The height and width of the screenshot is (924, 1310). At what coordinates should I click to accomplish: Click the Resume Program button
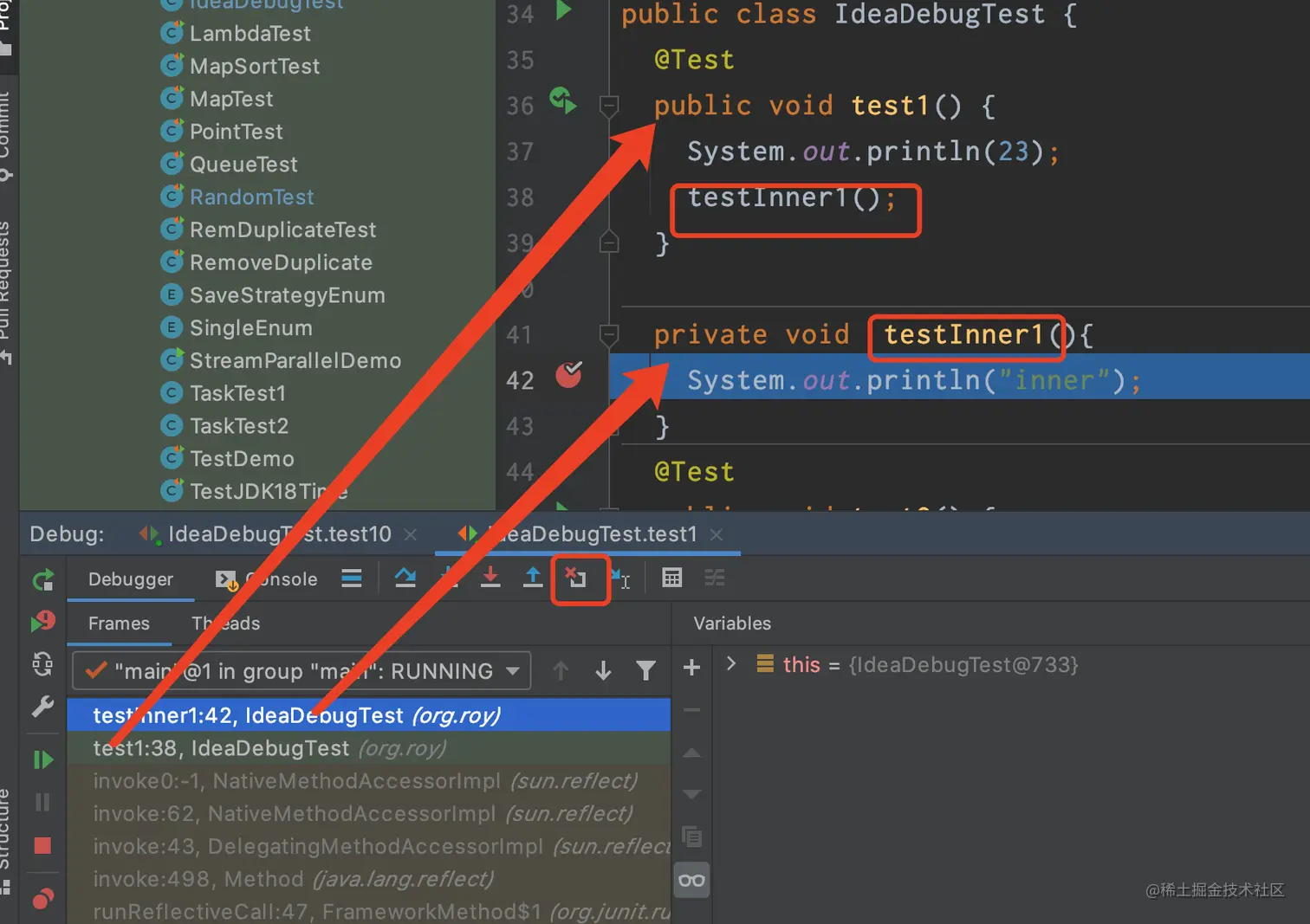pos(42,759)
